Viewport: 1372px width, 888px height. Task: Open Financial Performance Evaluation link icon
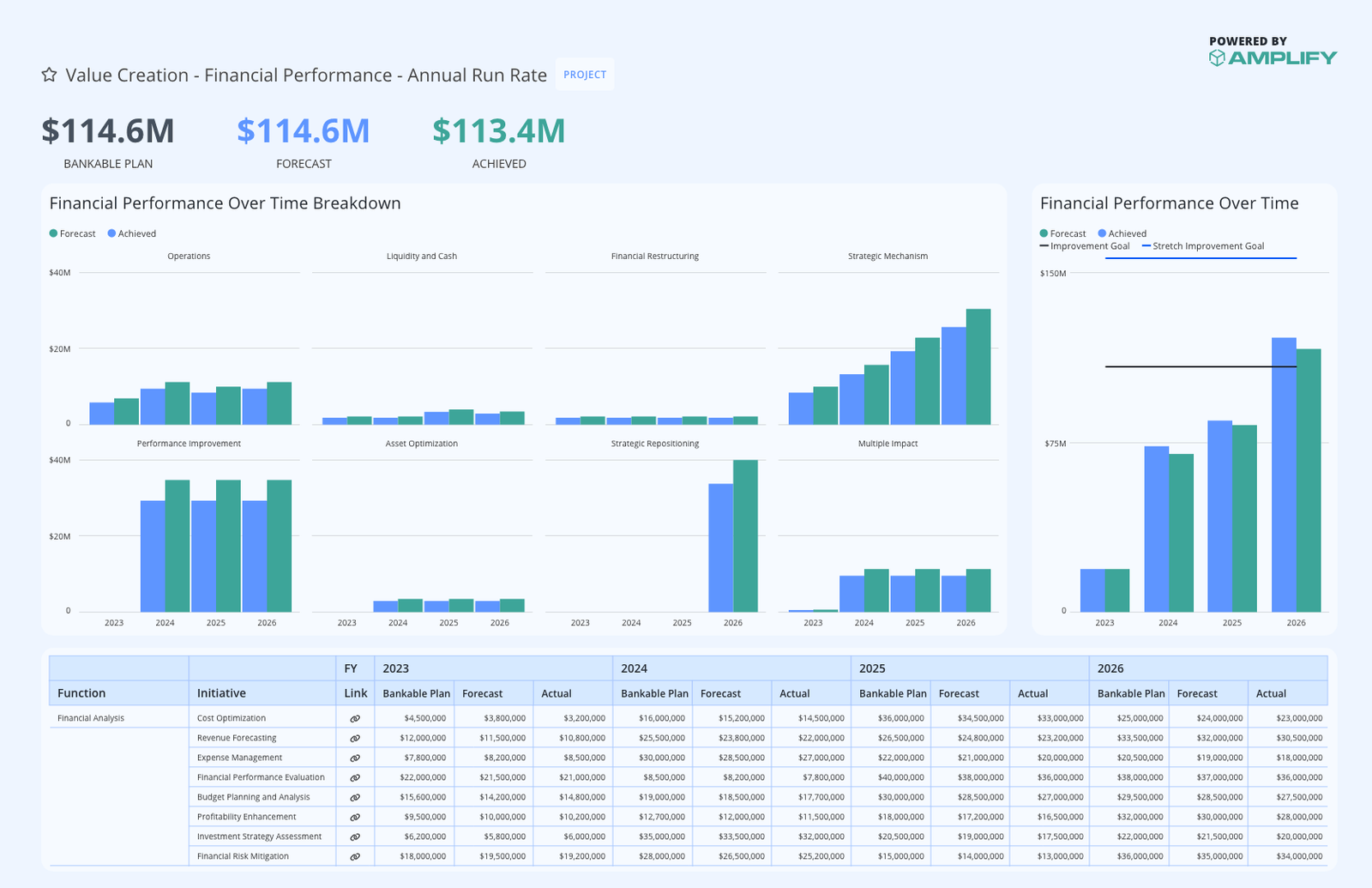click(x=355, y=777)
